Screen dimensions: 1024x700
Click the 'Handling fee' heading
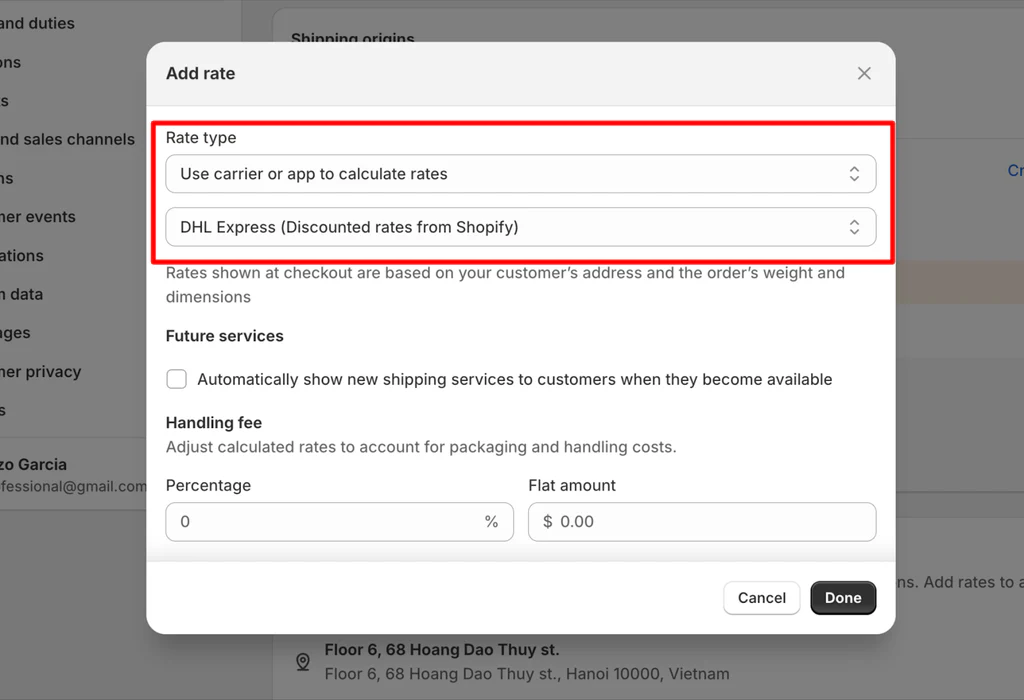pos(214,422)
